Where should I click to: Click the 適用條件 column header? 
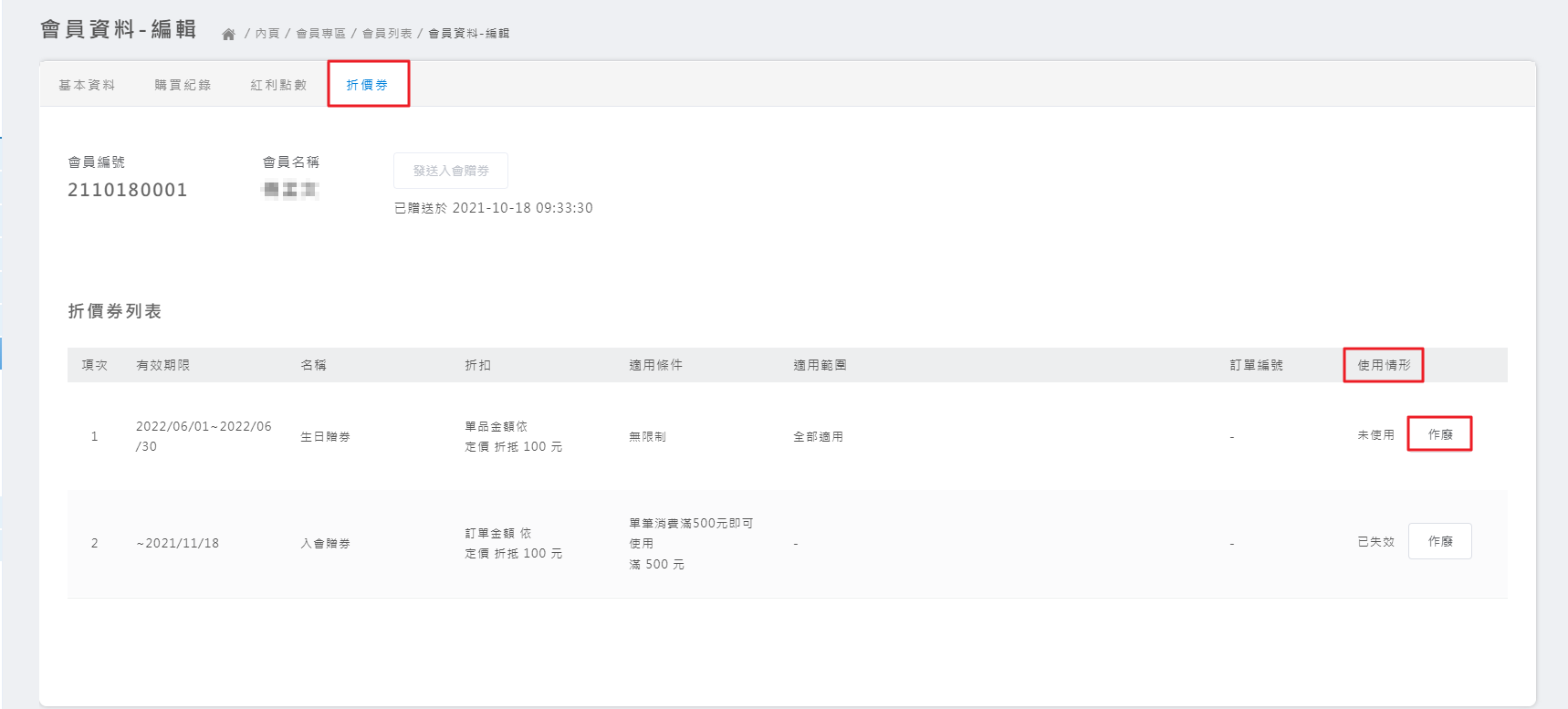[655, 365]
